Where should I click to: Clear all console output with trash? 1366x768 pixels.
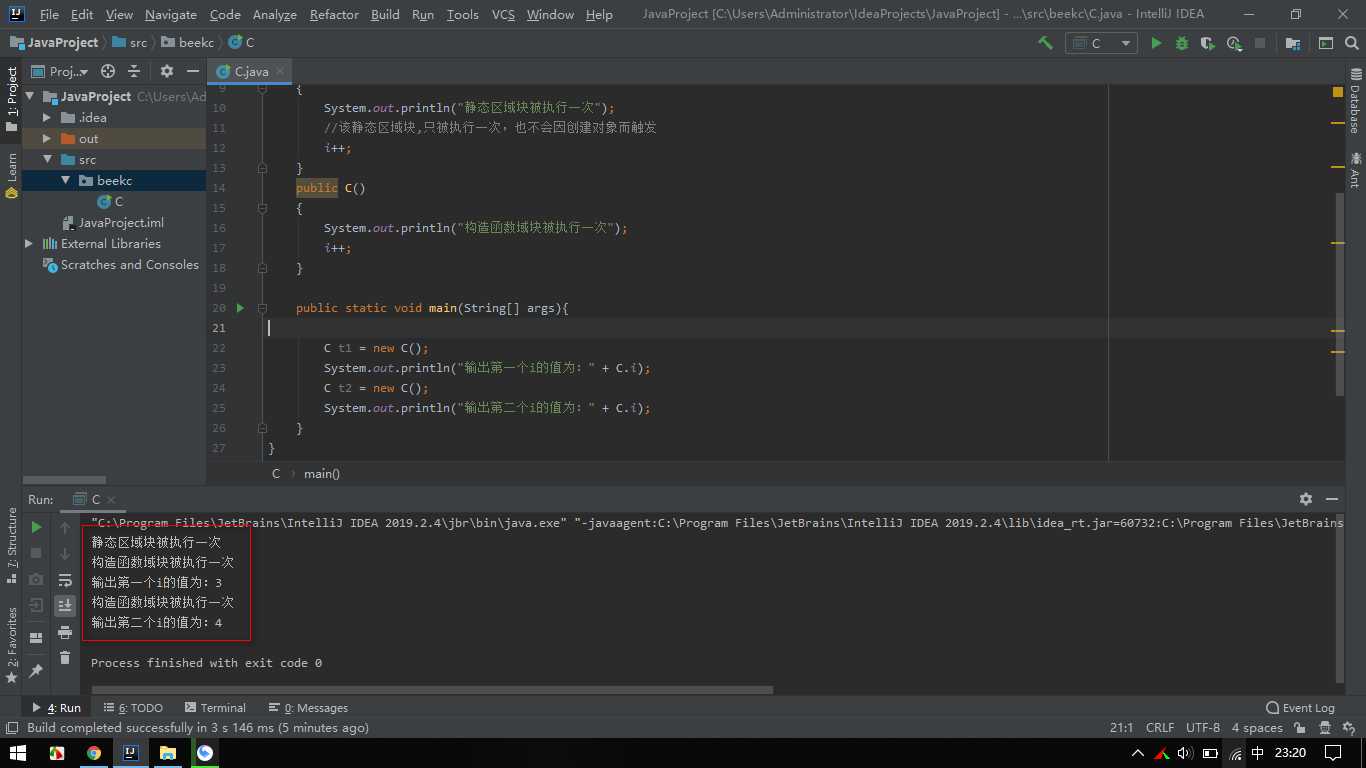65,657
